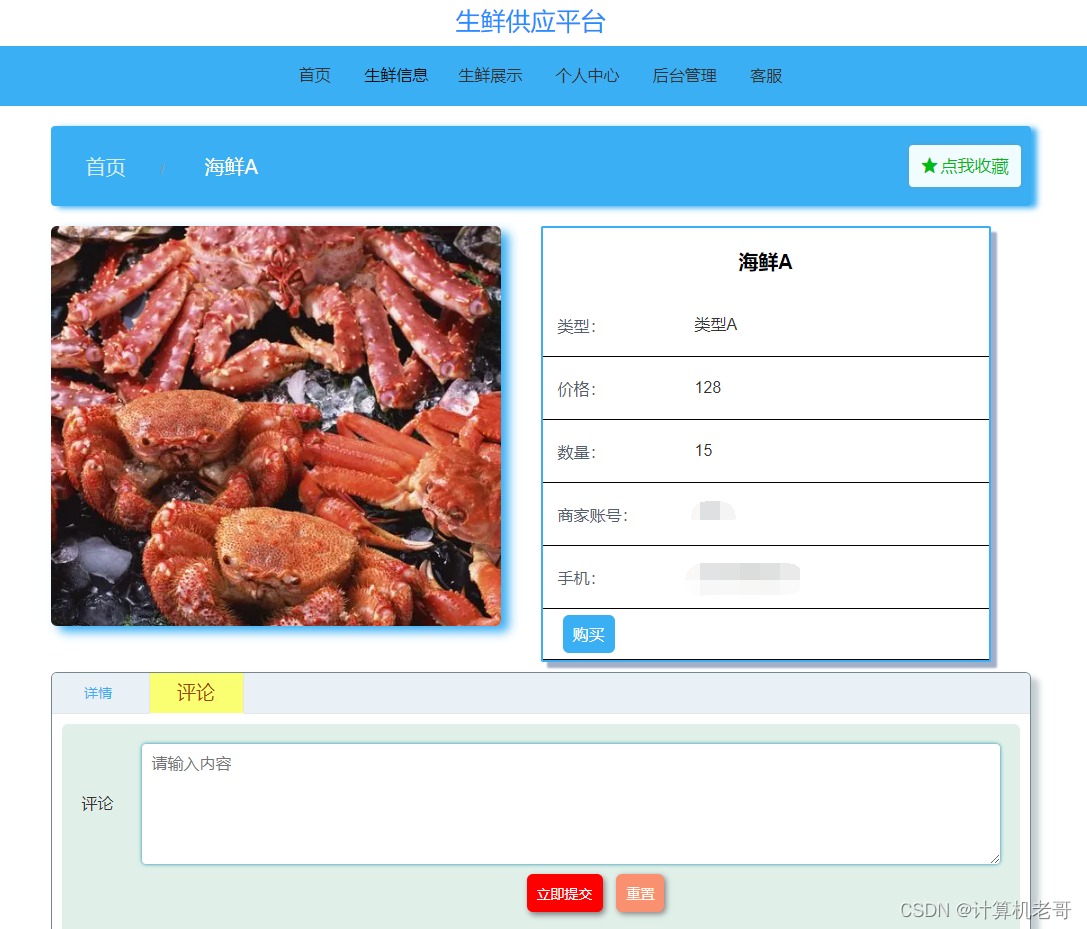Switch to the 详情 details tab
1087x929 pixels.
97,693
